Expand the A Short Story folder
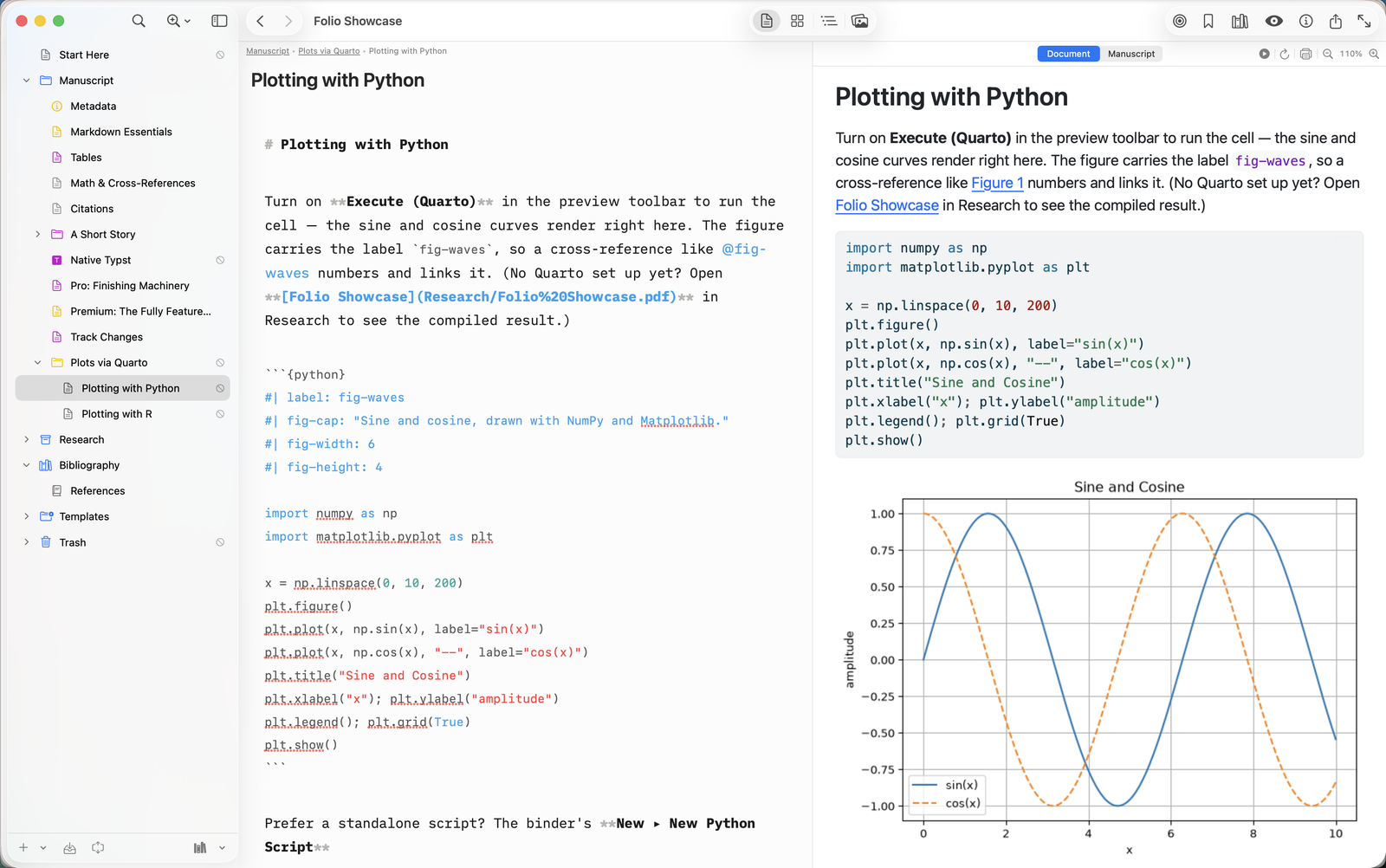Screen dimensions: 1386x868 (x=37, y=235)
